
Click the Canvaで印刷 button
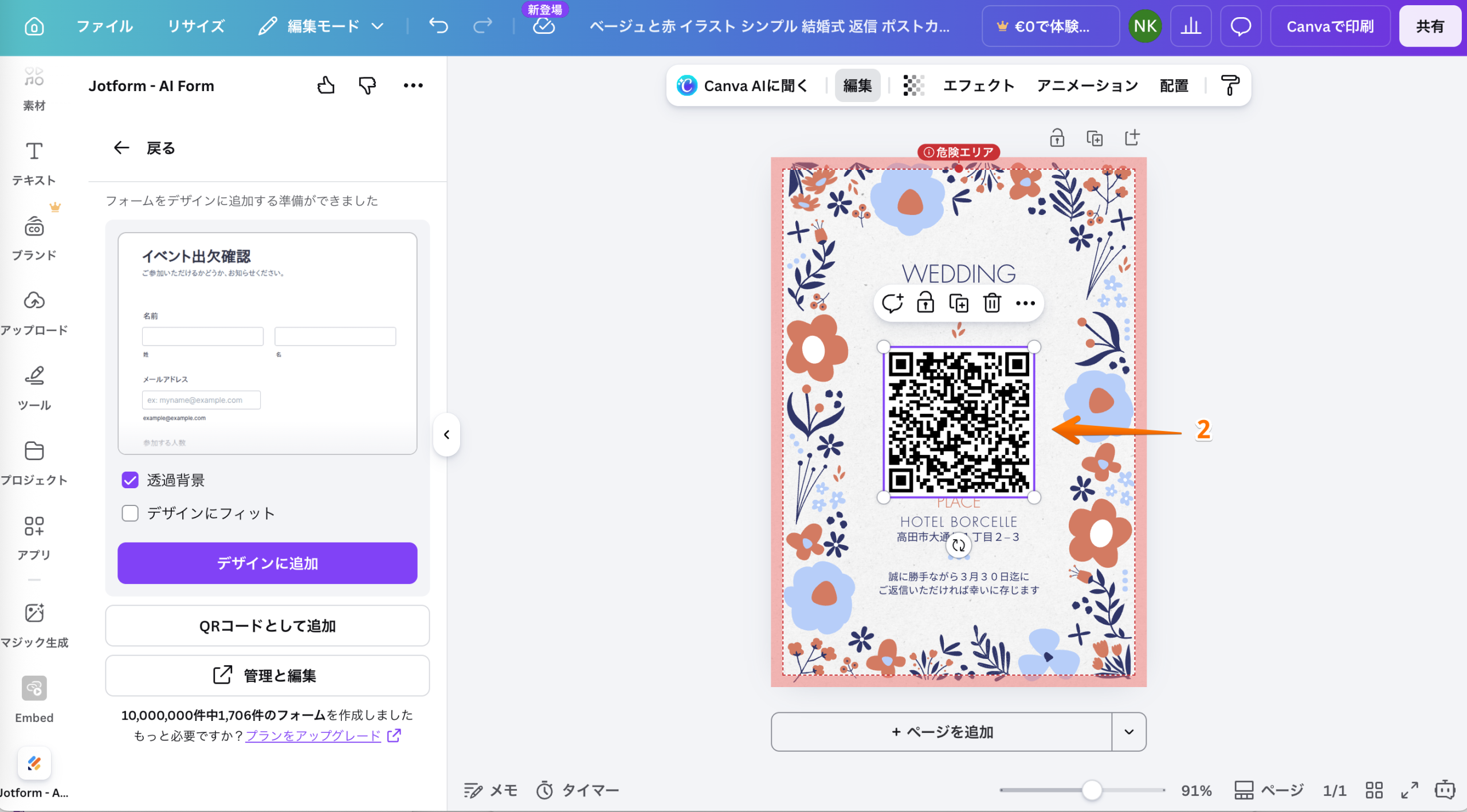pyautogui.click(x=1330, y=26)
